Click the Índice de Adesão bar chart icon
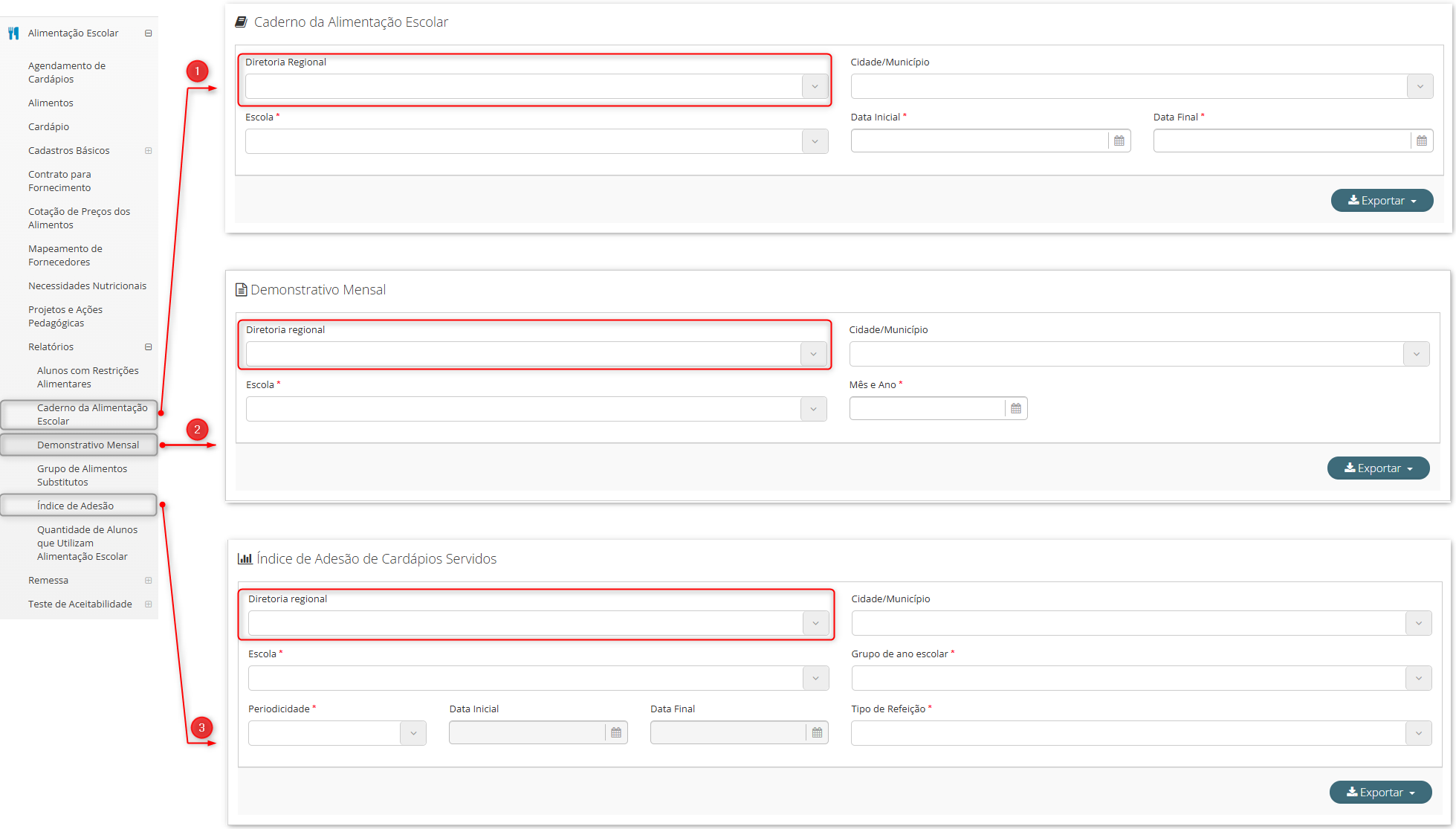Image resolution: width=1456 pixels, height=829 pixels. click(245, 559)
